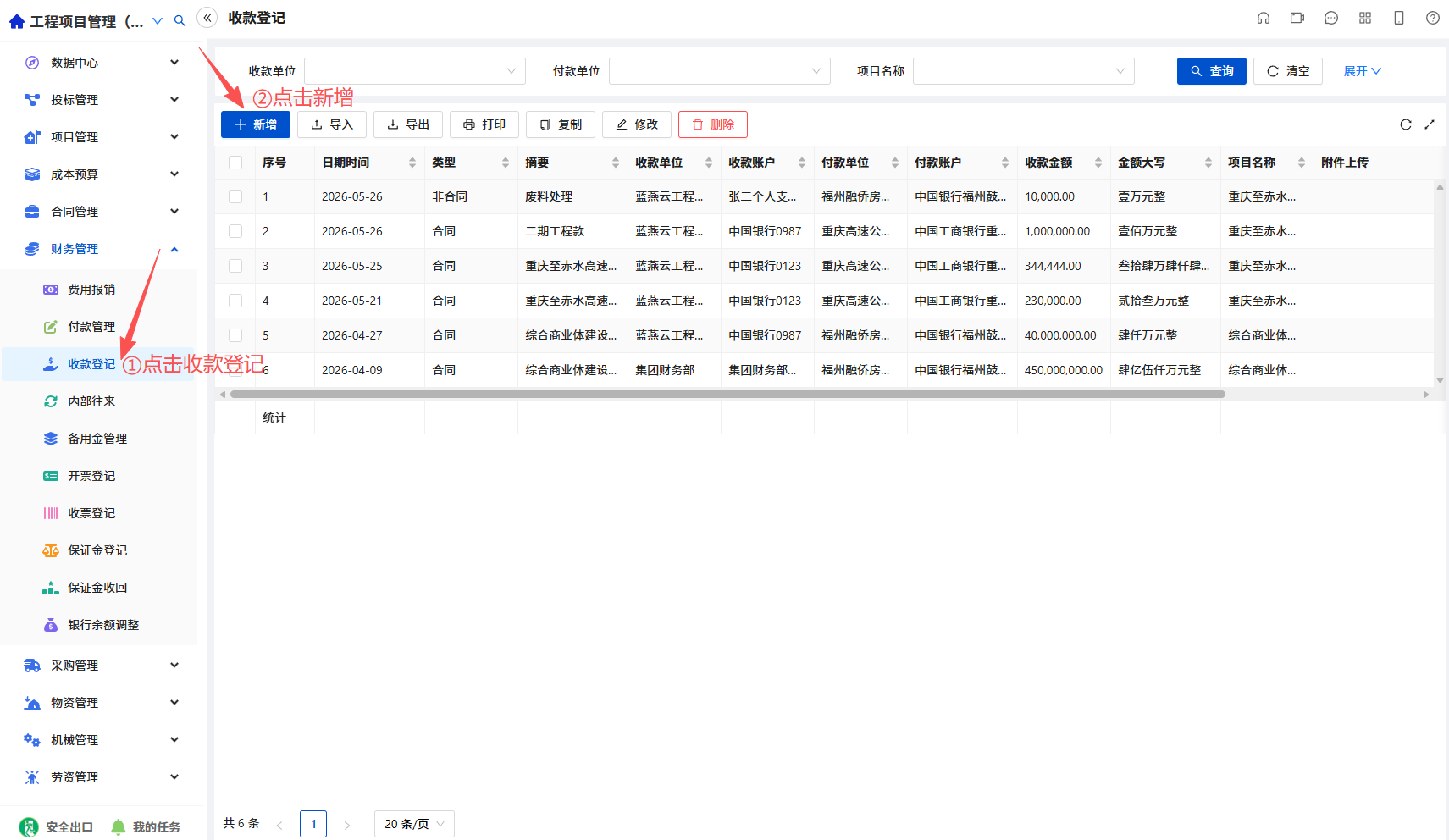Select all rows via header checkbox
The height and width of the screenshot is (840, 1449).
(x=235, y=163)
